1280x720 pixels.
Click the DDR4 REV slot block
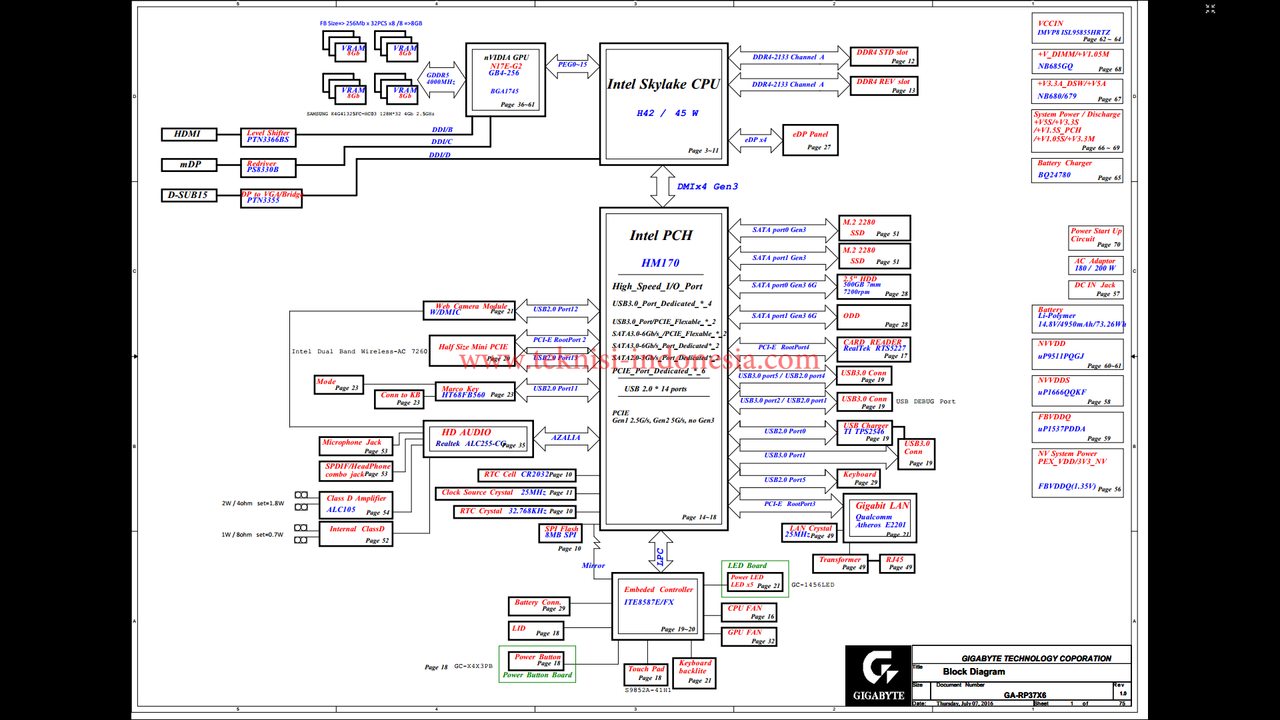pos(884,86)
